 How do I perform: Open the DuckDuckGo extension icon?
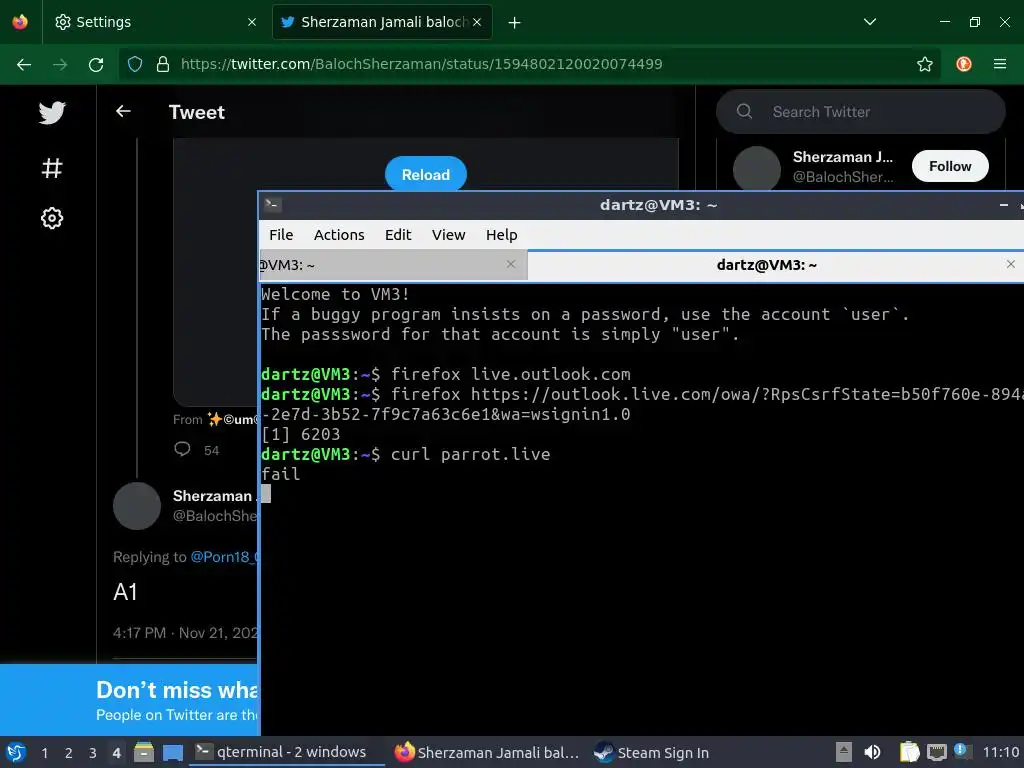(964, 64)
